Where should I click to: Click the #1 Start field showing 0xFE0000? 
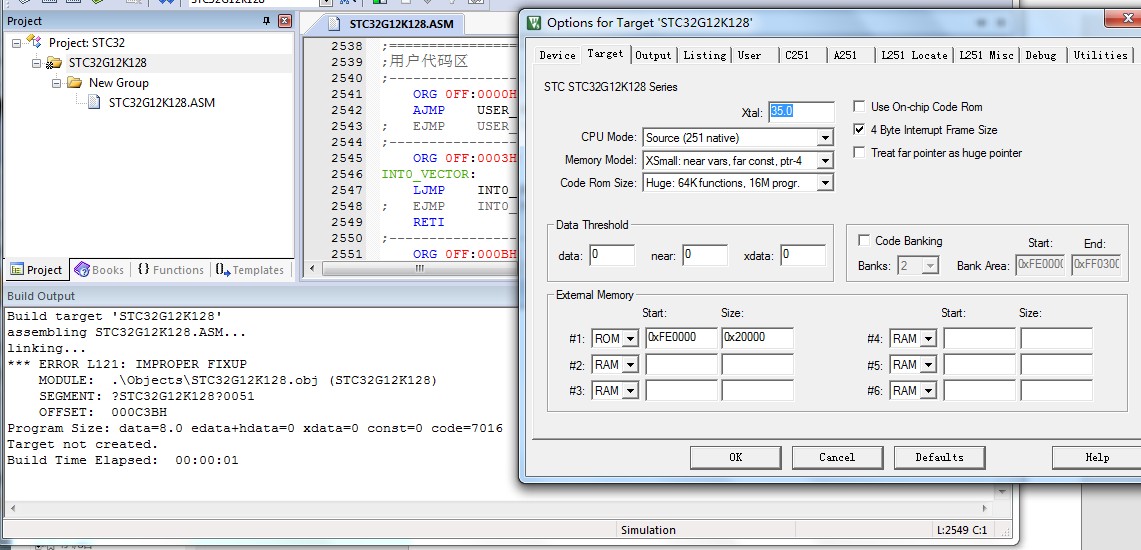[681, 338]
